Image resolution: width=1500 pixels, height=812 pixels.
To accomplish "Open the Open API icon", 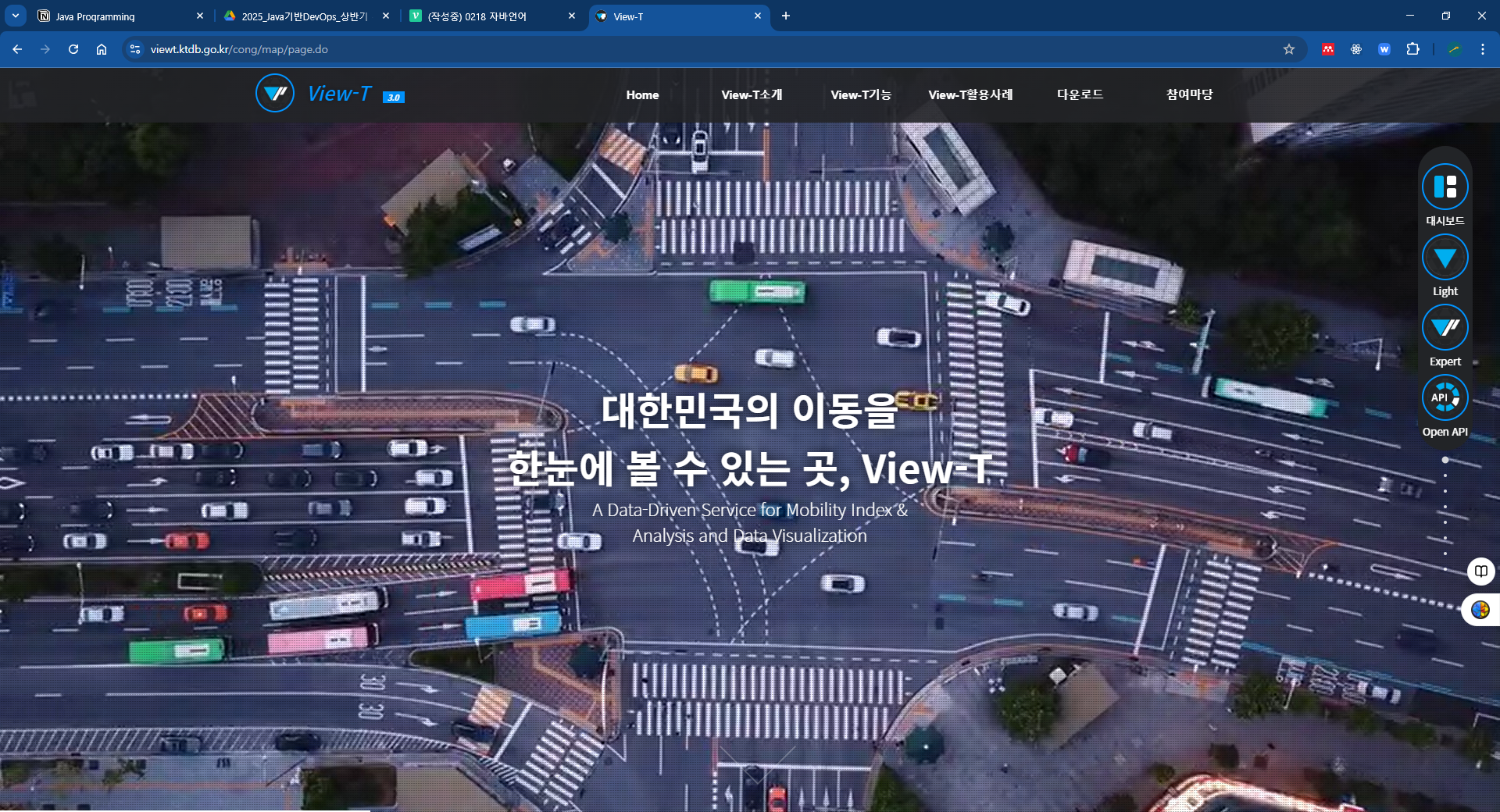I will [x=1445, y=398].
